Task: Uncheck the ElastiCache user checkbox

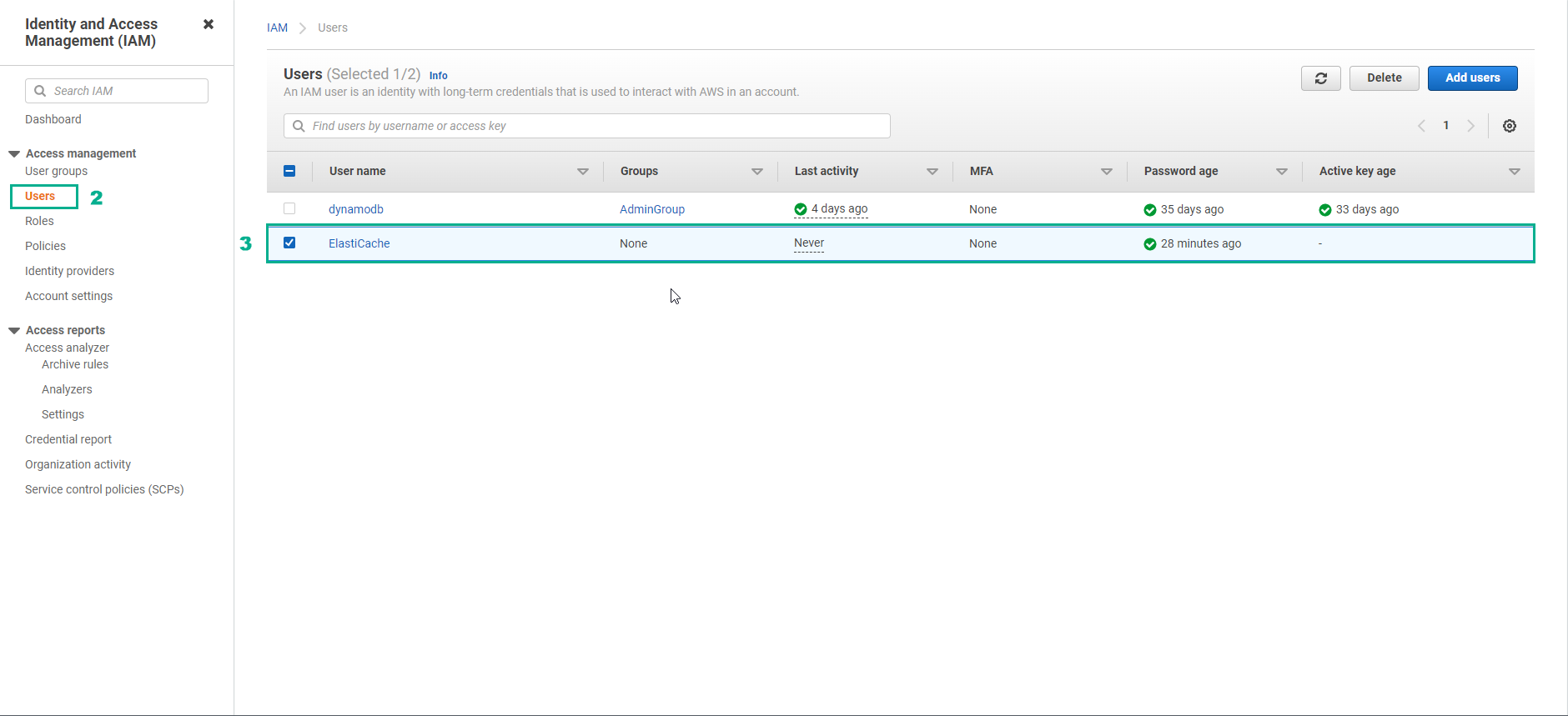Action: [x=289, y=243]
